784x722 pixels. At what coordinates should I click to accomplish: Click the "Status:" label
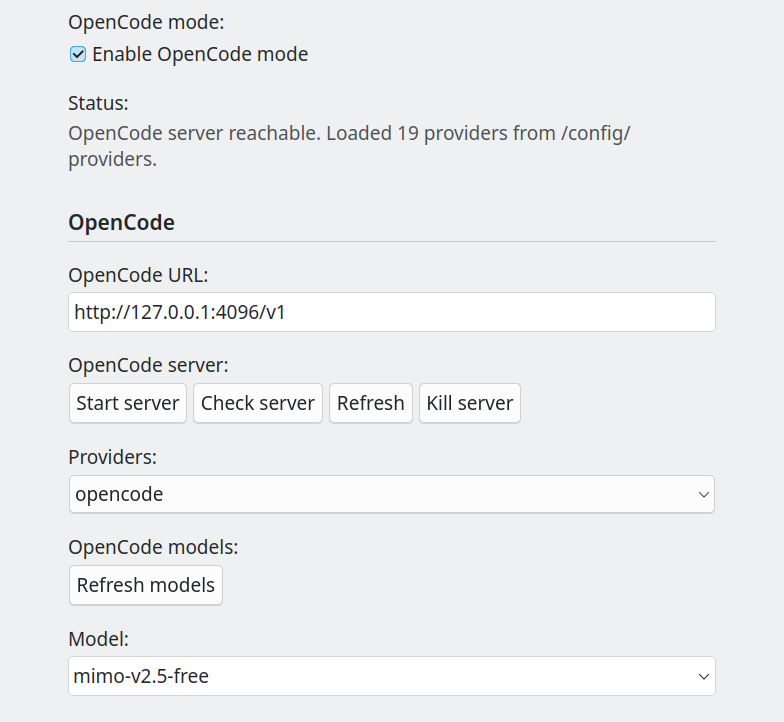point(98,103)
